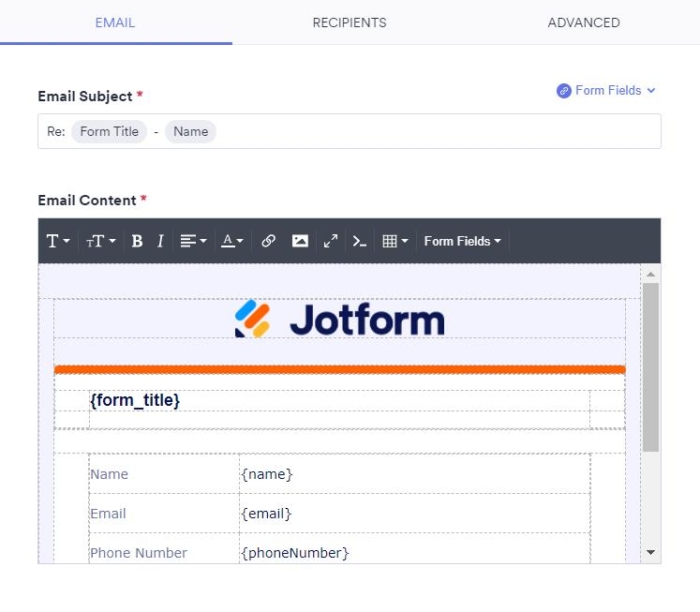
Task: Click the scroll down arrow of editor
Action: 651,553
